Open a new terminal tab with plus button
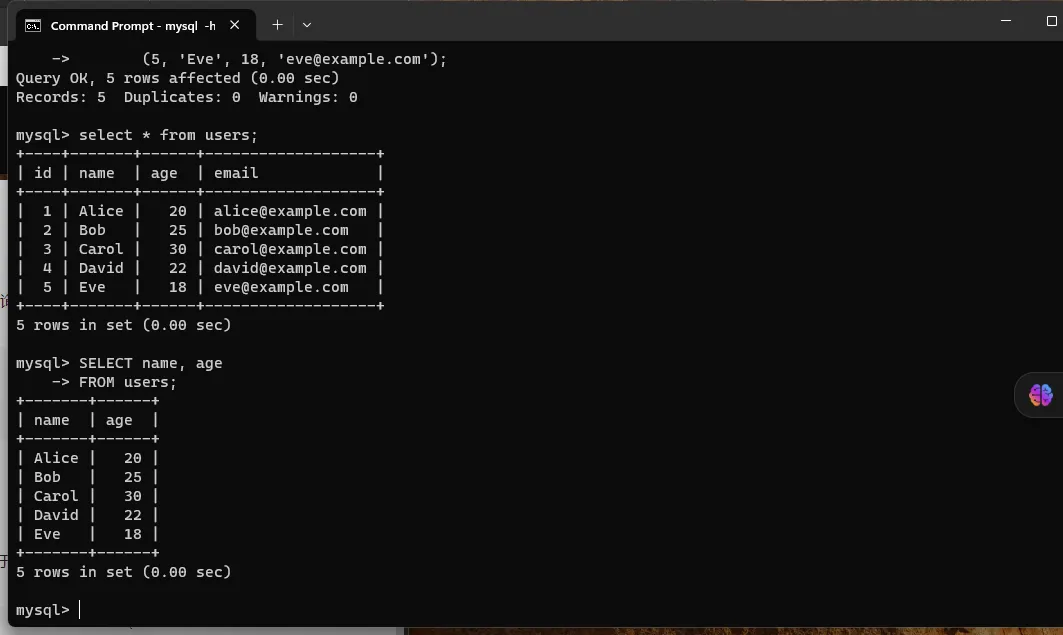1063x635 pixels. pos(277,25)
